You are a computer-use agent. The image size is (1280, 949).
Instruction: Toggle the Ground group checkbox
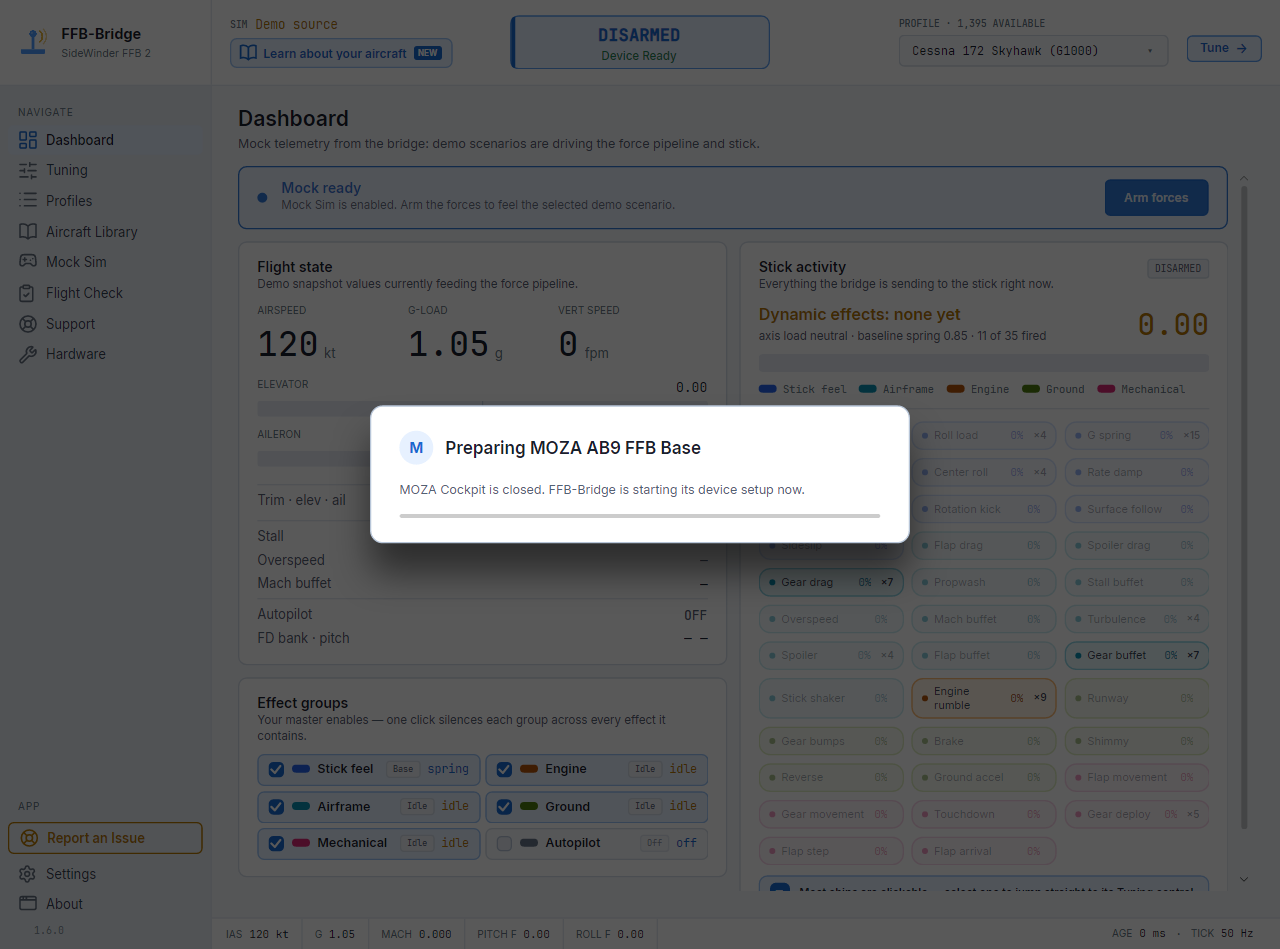504,807
